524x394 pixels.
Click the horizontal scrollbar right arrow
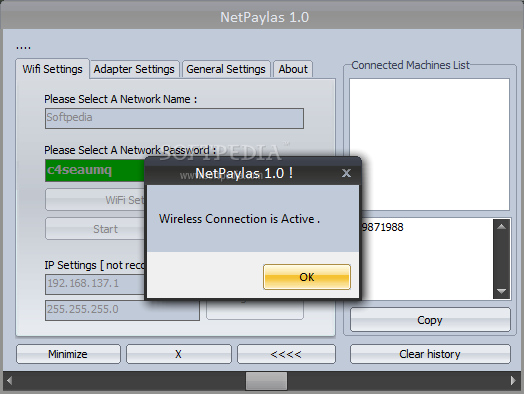pyautogui.click(x=513, y=381)
